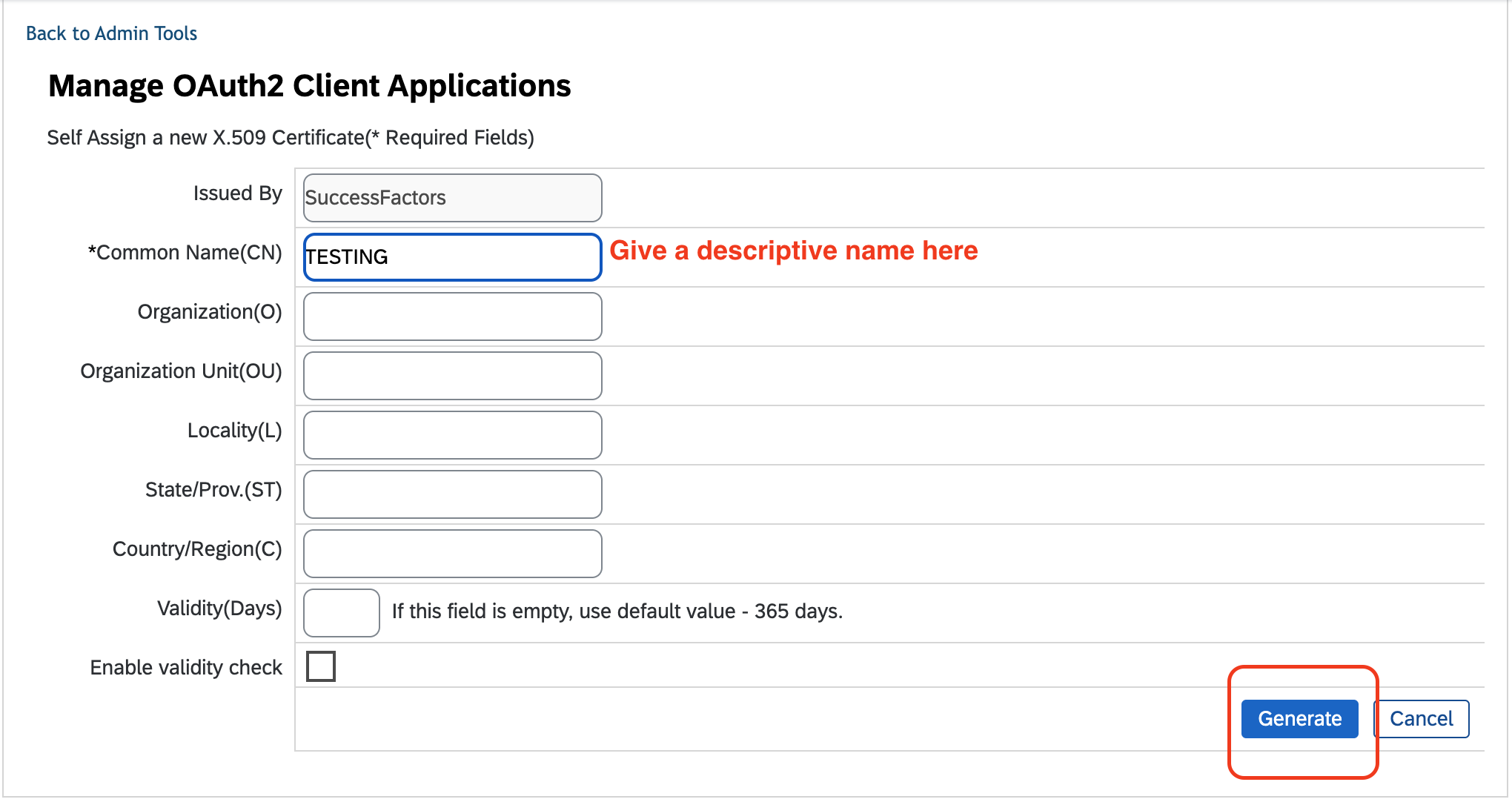
Task: Select the Organization Unit(OU) field
Action: pos(452,376)
